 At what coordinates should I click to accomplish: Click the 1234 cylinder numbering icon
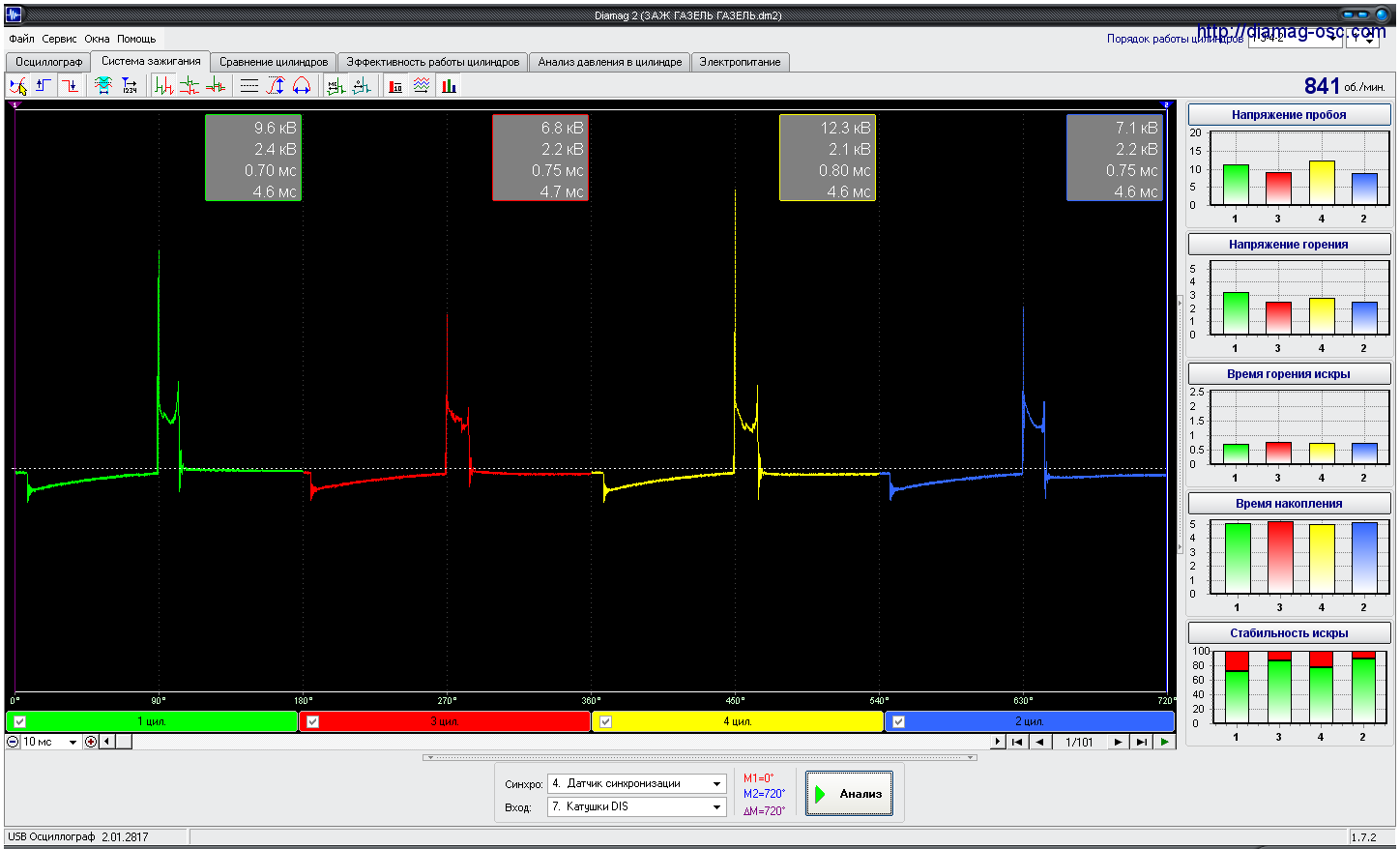click(x=129, y=86)
